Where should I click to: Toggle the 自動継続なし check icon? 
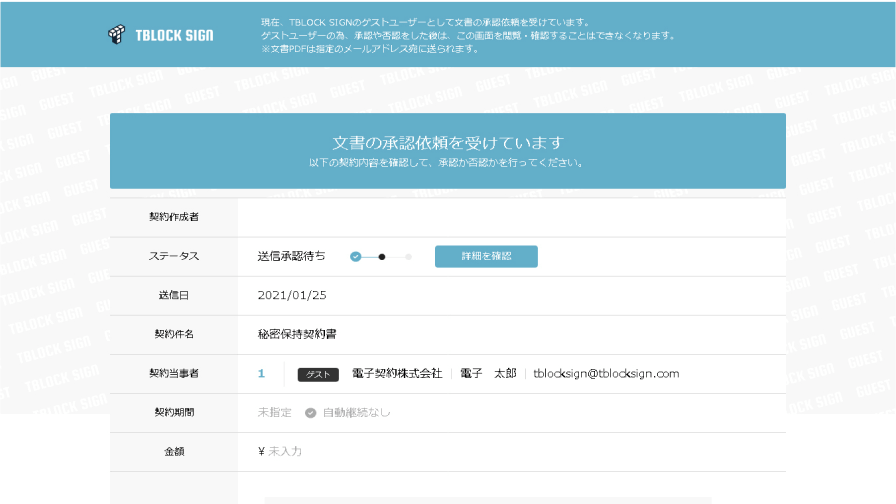pos(310,413)
